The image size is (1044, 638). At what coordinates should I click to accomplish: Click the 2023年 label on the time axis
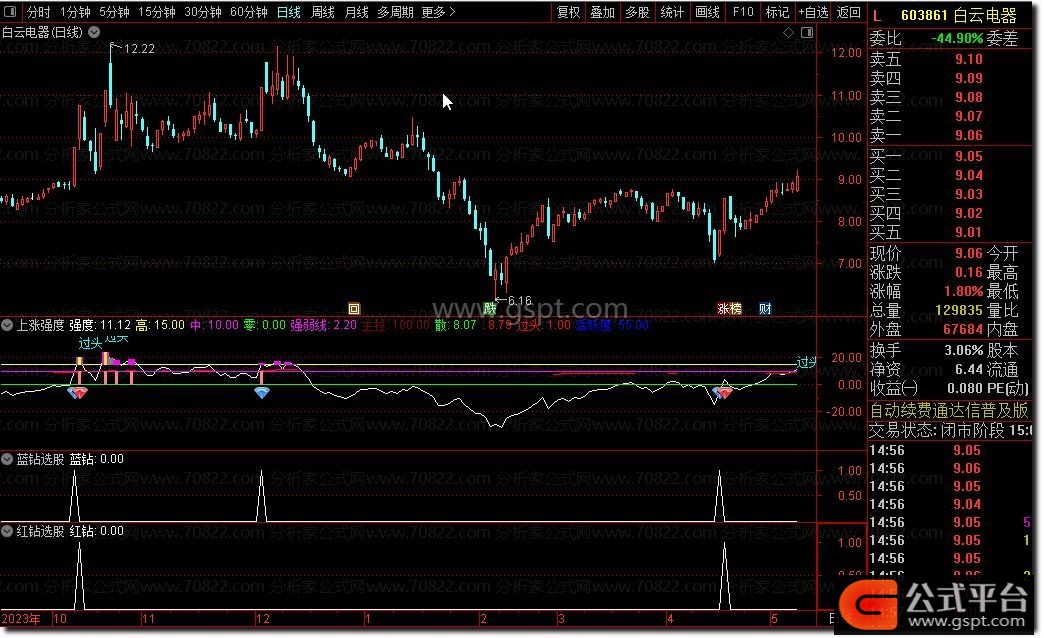coord(21,619)
